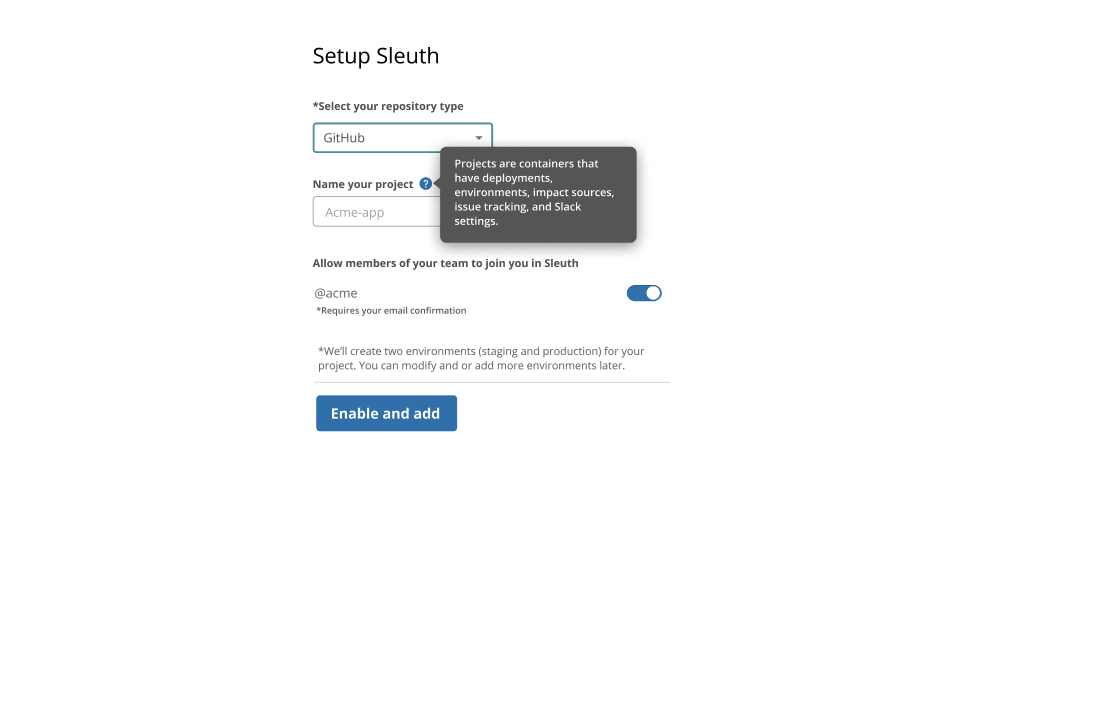Viewport: 1096px width, 705px height.
Task: Click the Select your repository type label
Action: pos(388,106)
